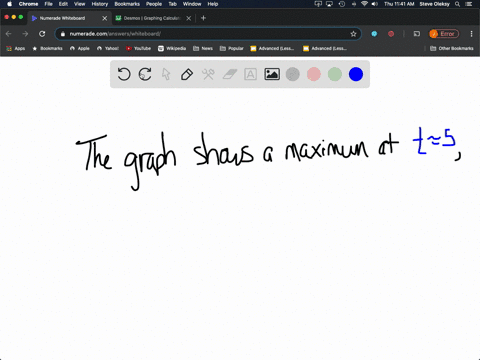The height and width of the screenshot is (360, 480).
Task: Open the Edit menu
Action: coord(63,4)
